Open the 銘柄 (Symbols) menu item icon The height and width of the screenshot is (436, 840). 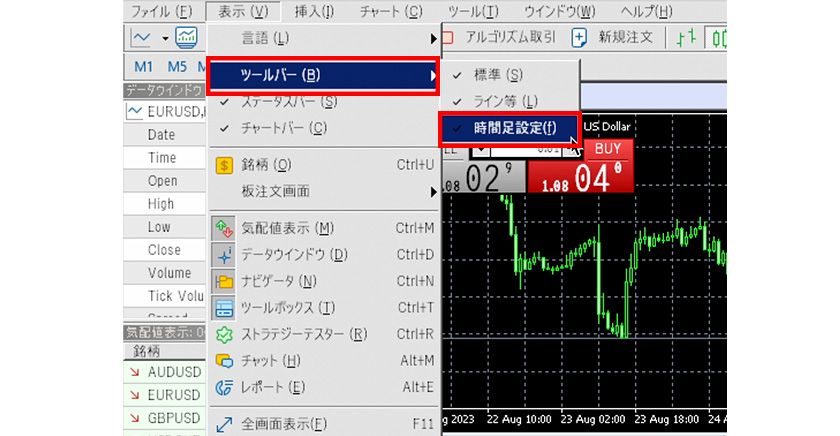pyautogui.click(x=224, y=164)
